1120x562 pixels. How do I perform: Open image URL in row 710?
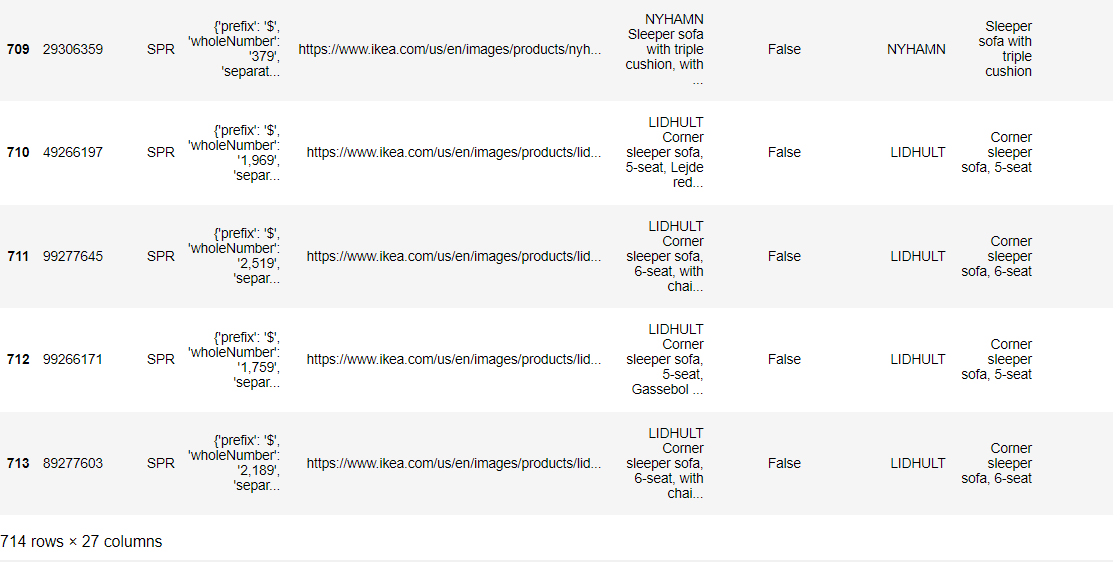pyautogui.click(x=454, y=153)
